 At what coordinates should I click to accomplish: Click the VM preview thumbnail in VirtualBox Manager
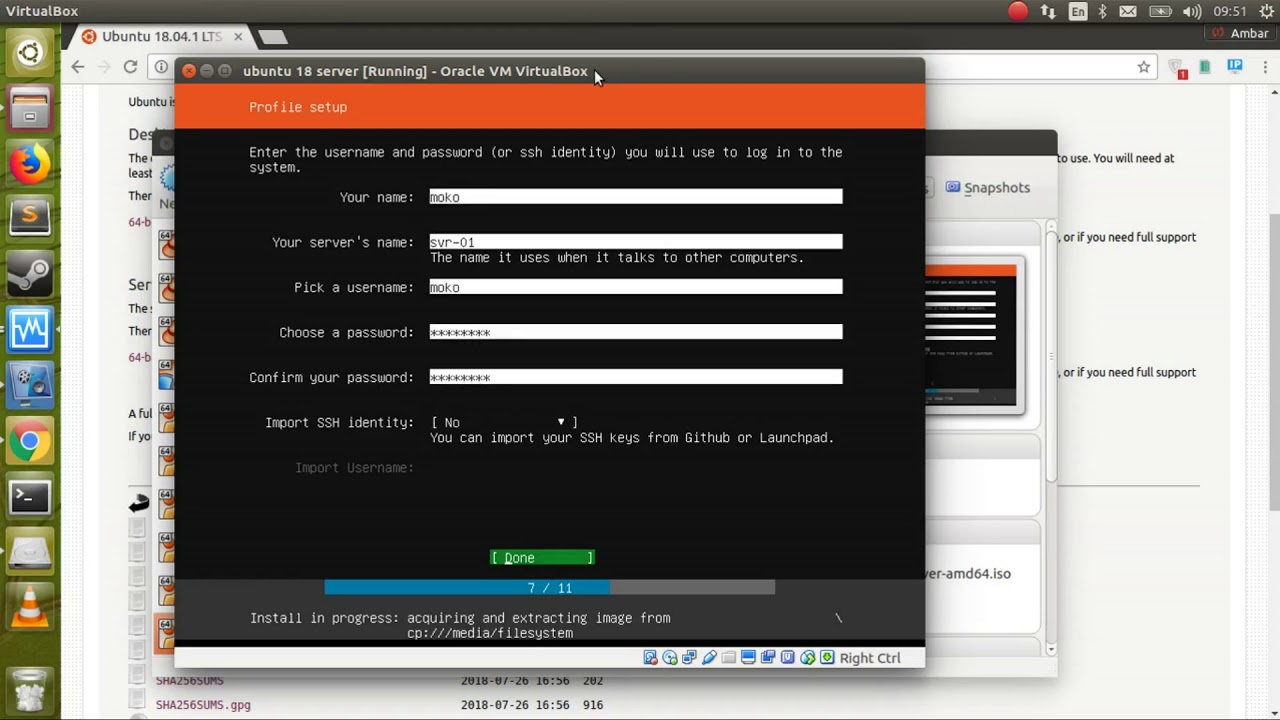(970, 335)
